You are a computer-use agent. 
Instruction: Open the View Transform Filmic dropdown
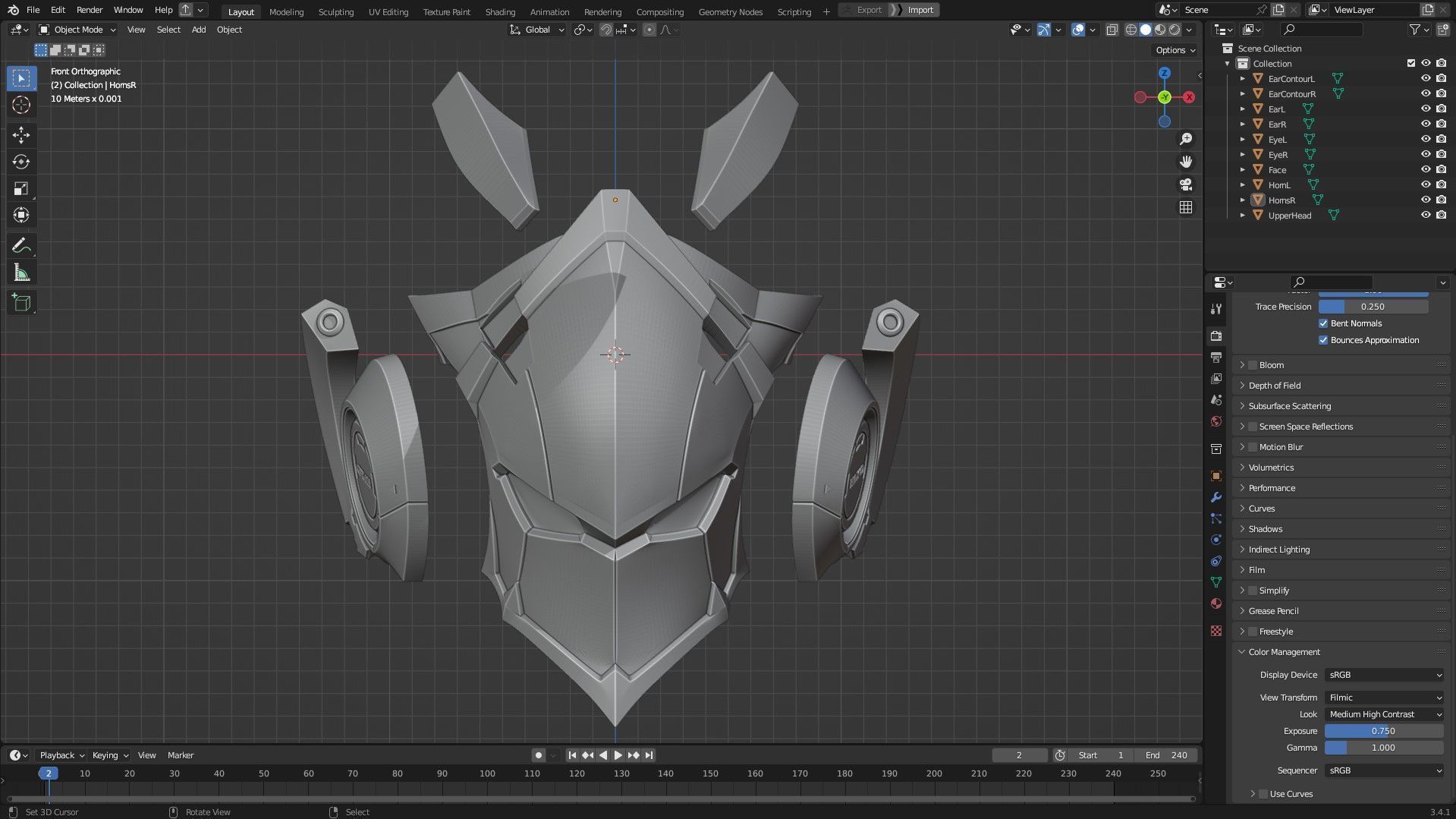(x=1385, y=698)
